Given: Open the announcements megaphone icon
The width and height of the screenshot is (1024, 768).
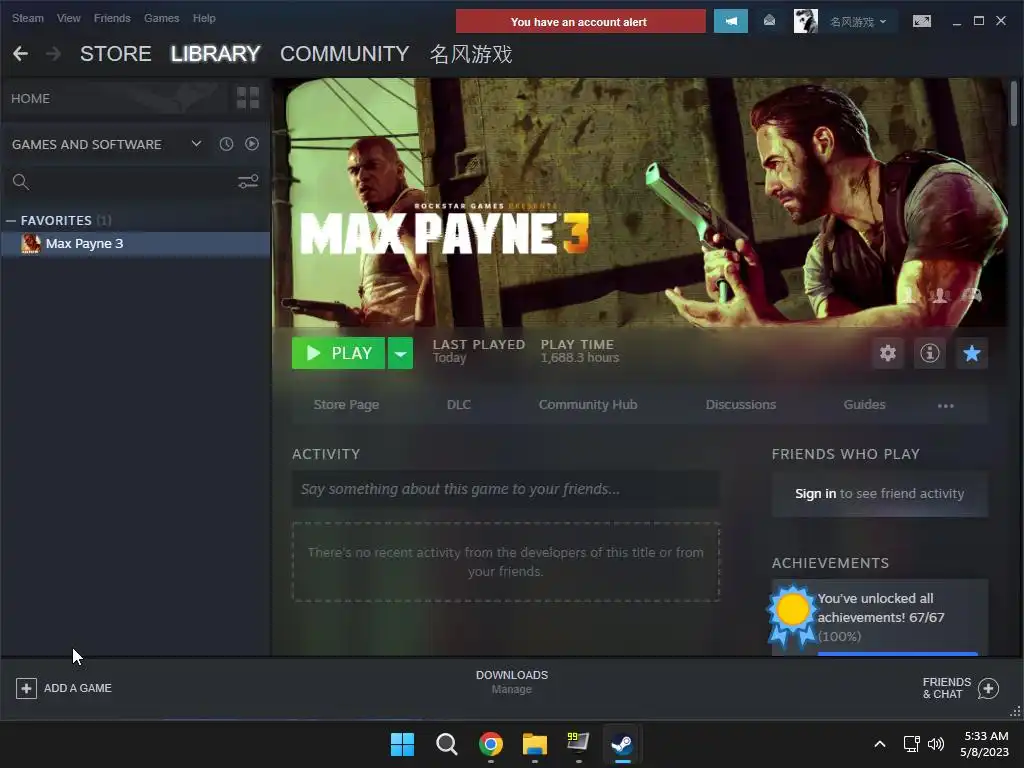Looking at the screenshot, I should click(731, 22).
